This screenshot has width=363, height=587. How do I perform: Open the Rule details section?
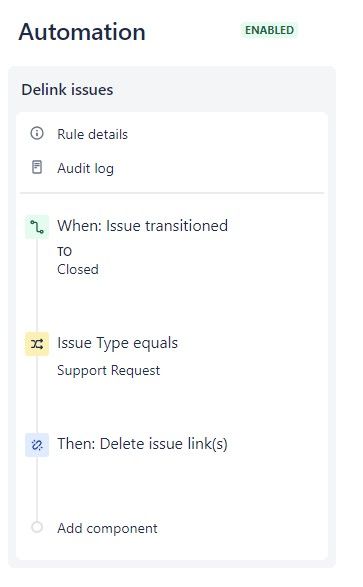coord(92,134)
